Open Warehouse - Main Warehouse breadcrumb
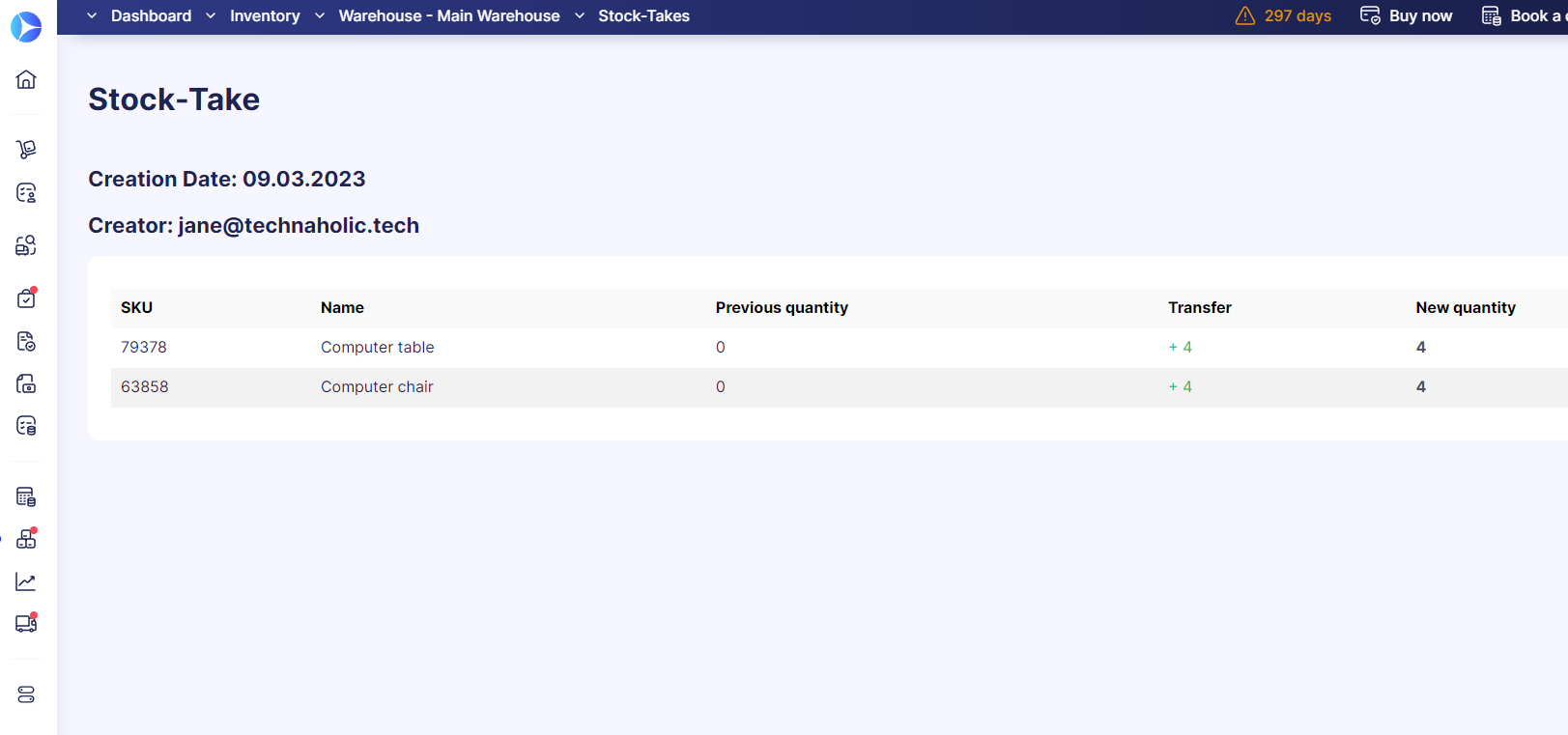1568x735 pixels. 449,15
